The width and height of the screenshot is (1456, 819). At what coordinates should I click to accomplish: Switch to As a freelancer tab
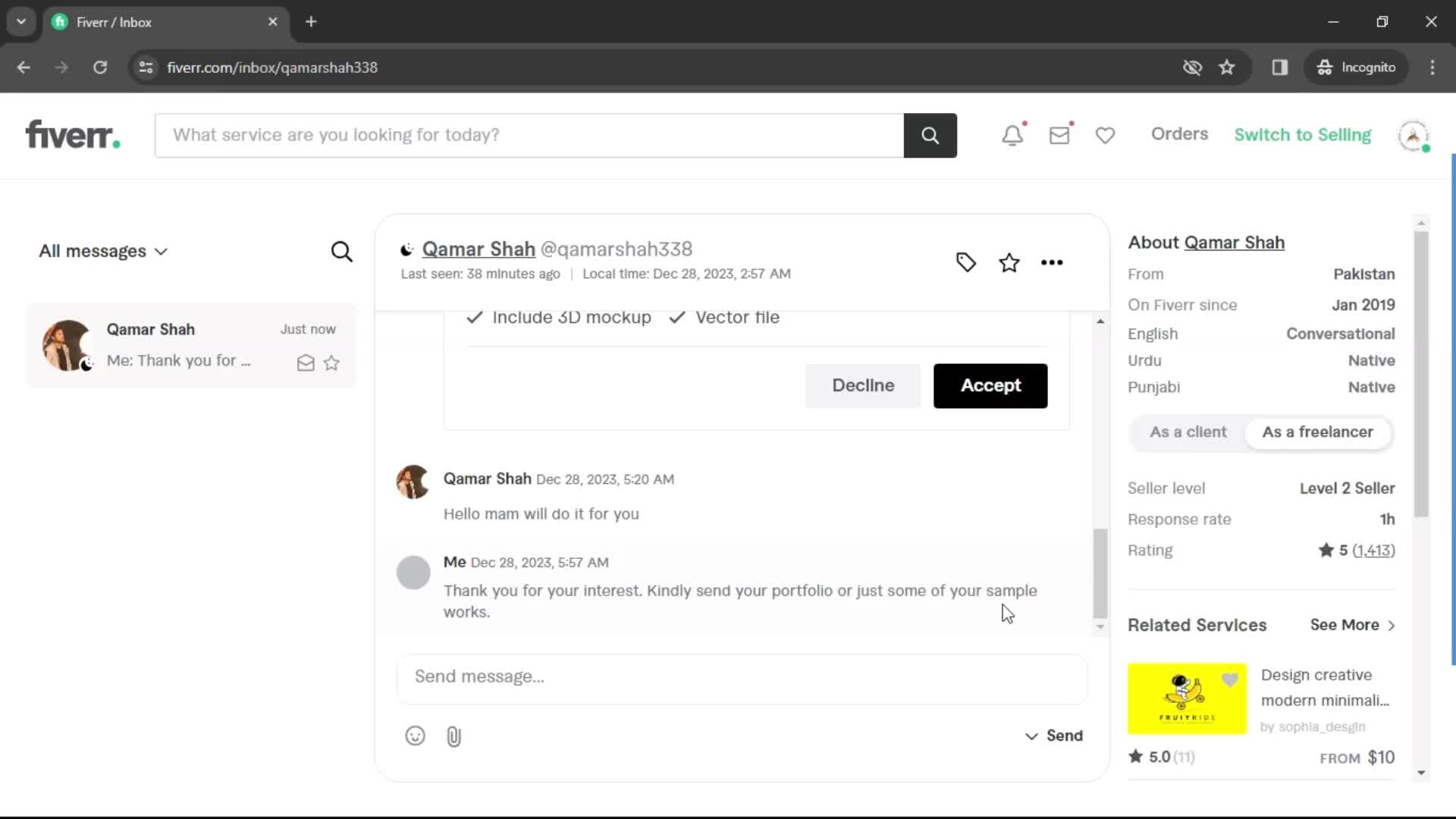click(1317, 432)
